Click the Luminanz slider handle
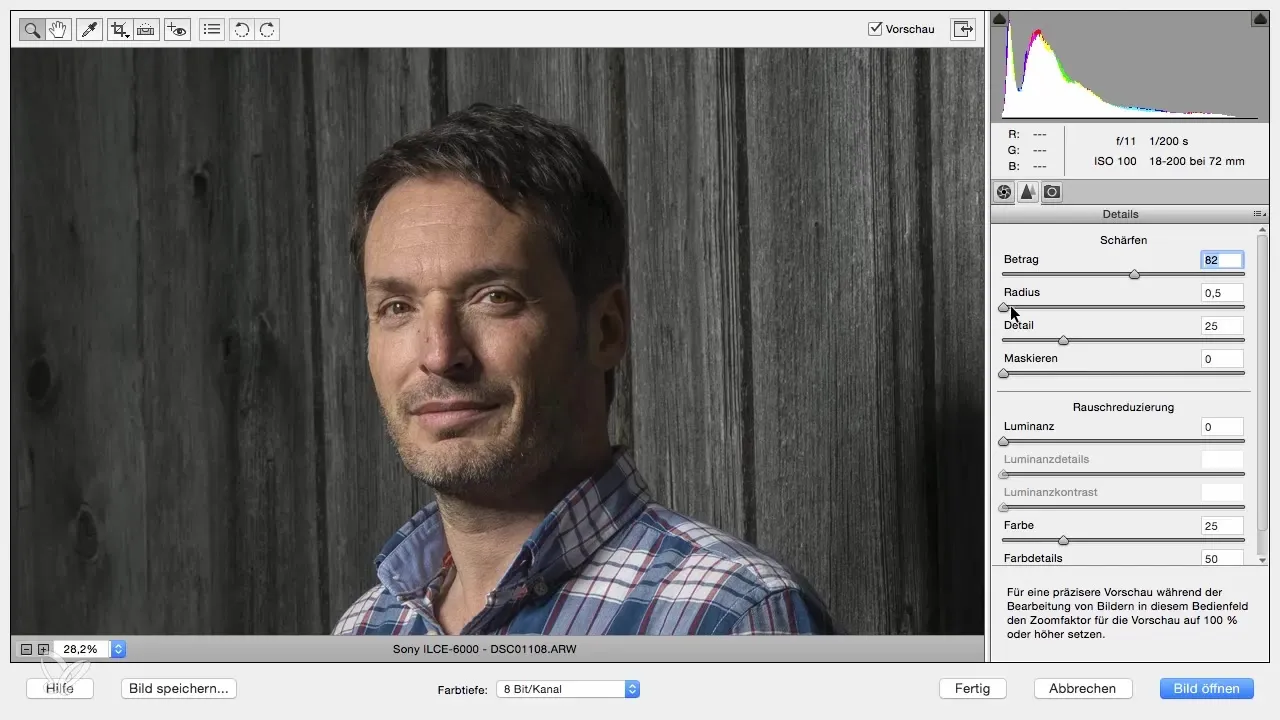The image size is (1280, 720). 1003,441
